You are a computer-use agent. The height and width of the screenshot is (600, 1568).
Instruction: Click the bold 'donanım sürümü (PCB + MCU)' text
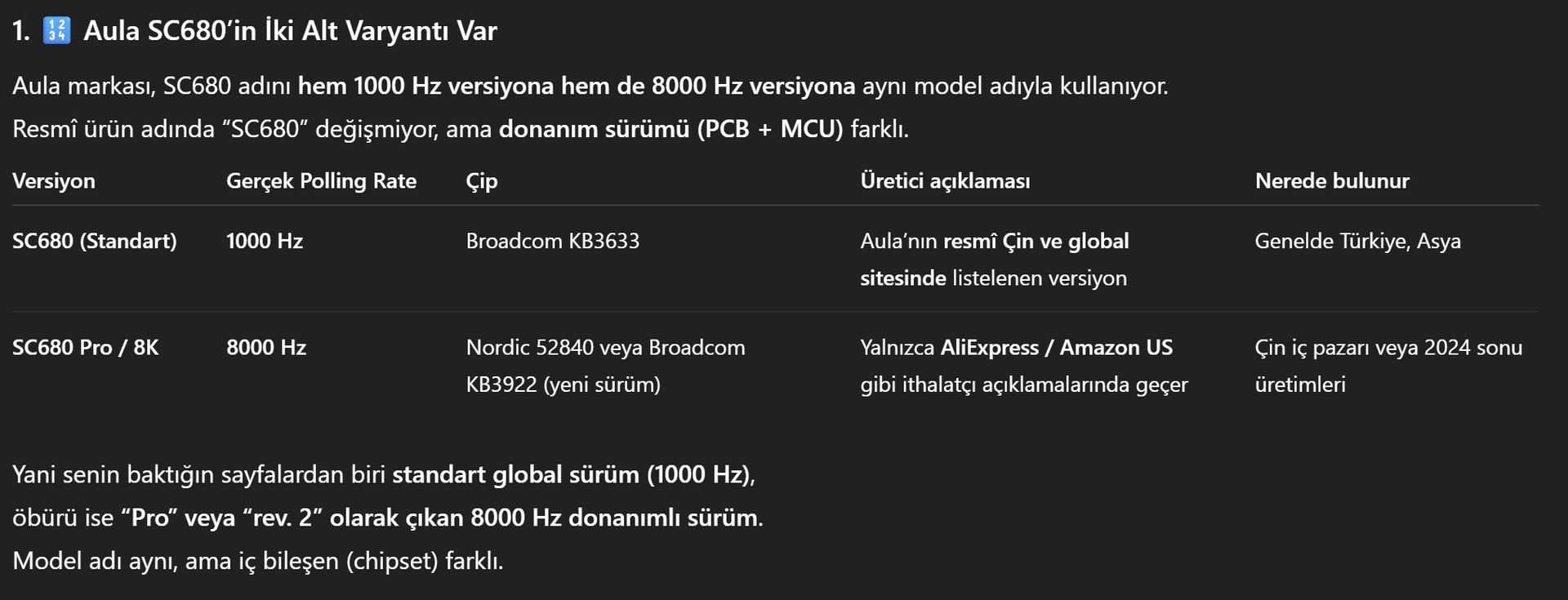click(670, 129)
